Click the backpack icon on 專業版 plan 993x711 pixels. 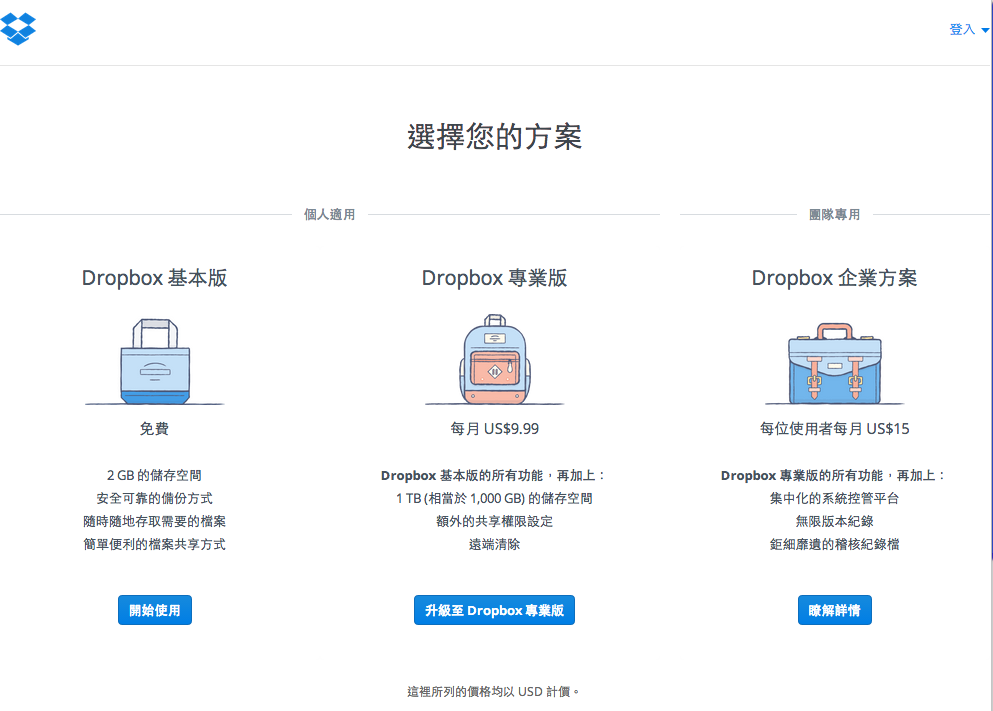pos(493,362)
